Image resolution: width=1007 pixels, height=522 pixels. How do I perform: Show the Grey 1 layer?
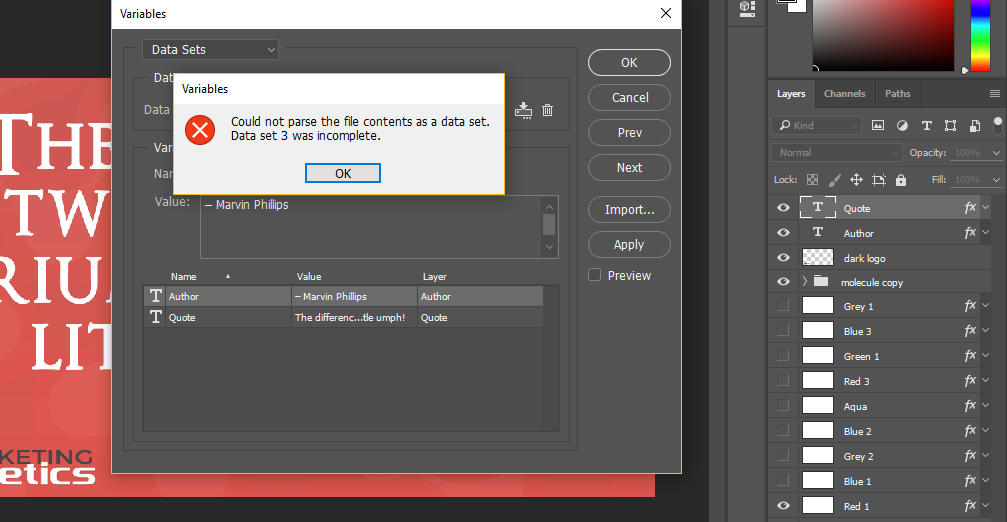pos(783,306)
